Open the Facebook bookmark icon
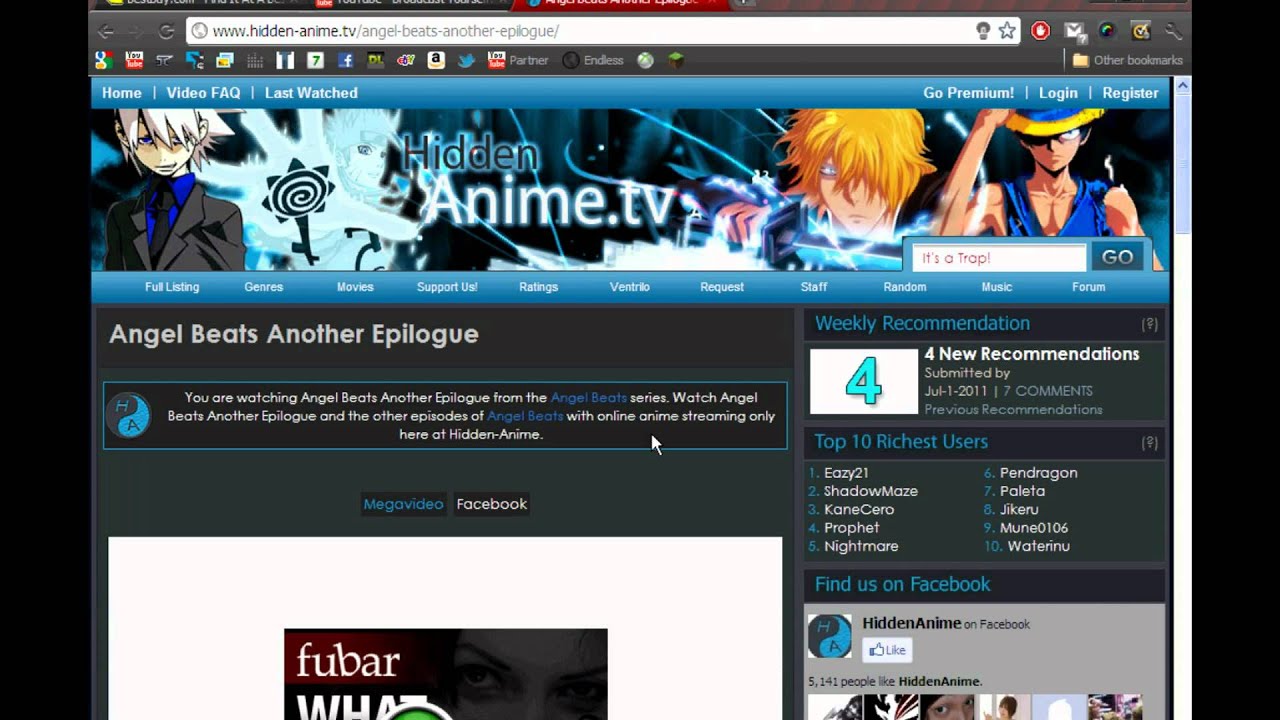 345,60
